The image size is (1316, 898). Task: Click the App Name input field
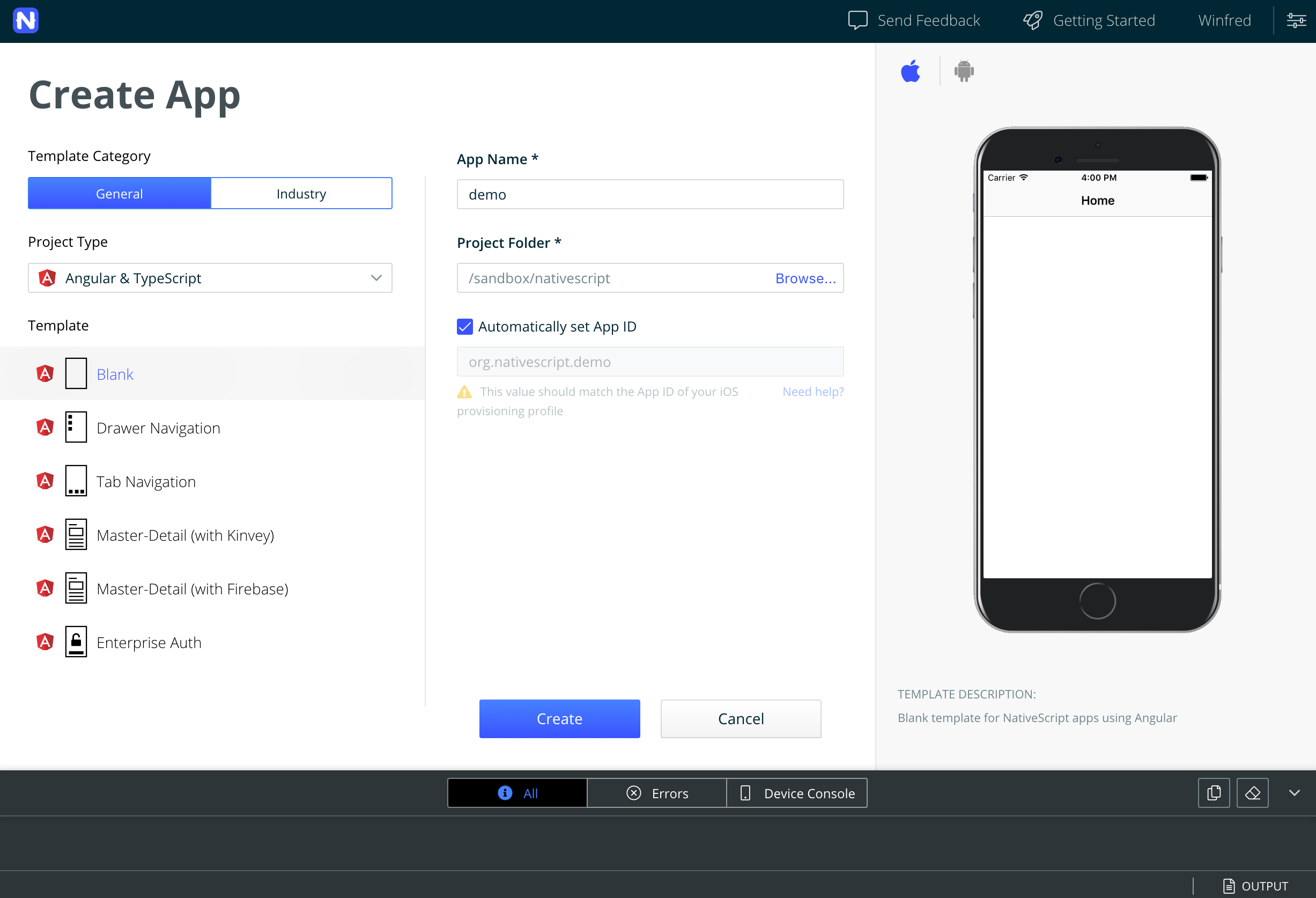[x=650, y=194]
